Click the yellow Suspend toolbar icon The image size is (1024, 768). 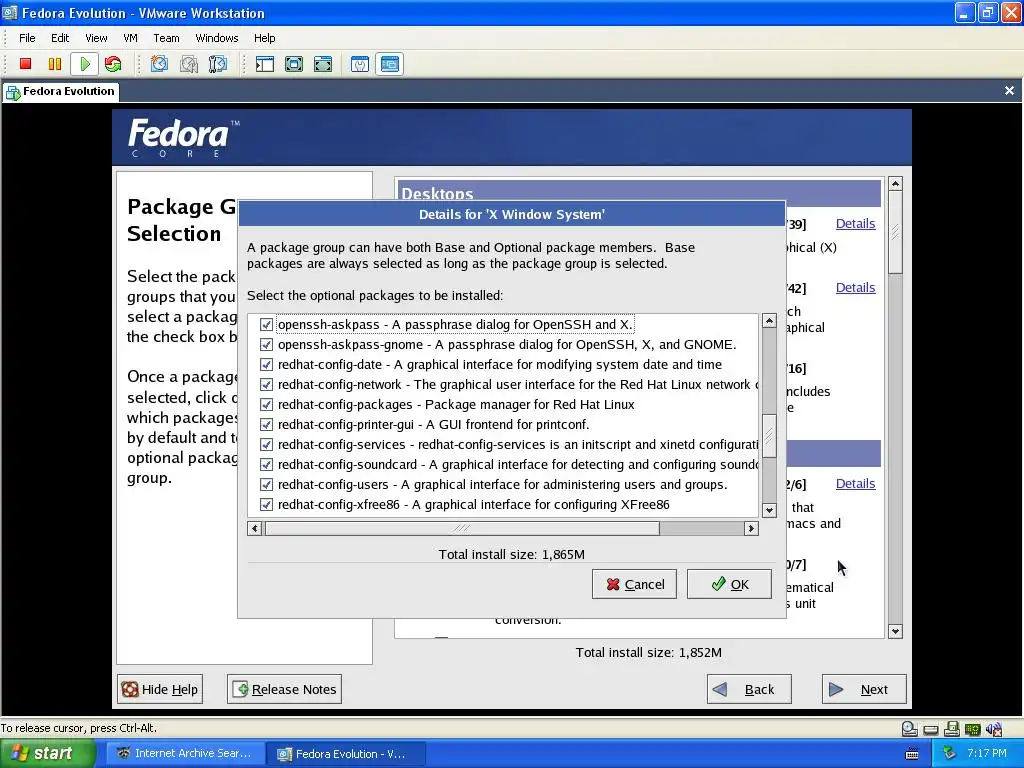pos(55,64)
